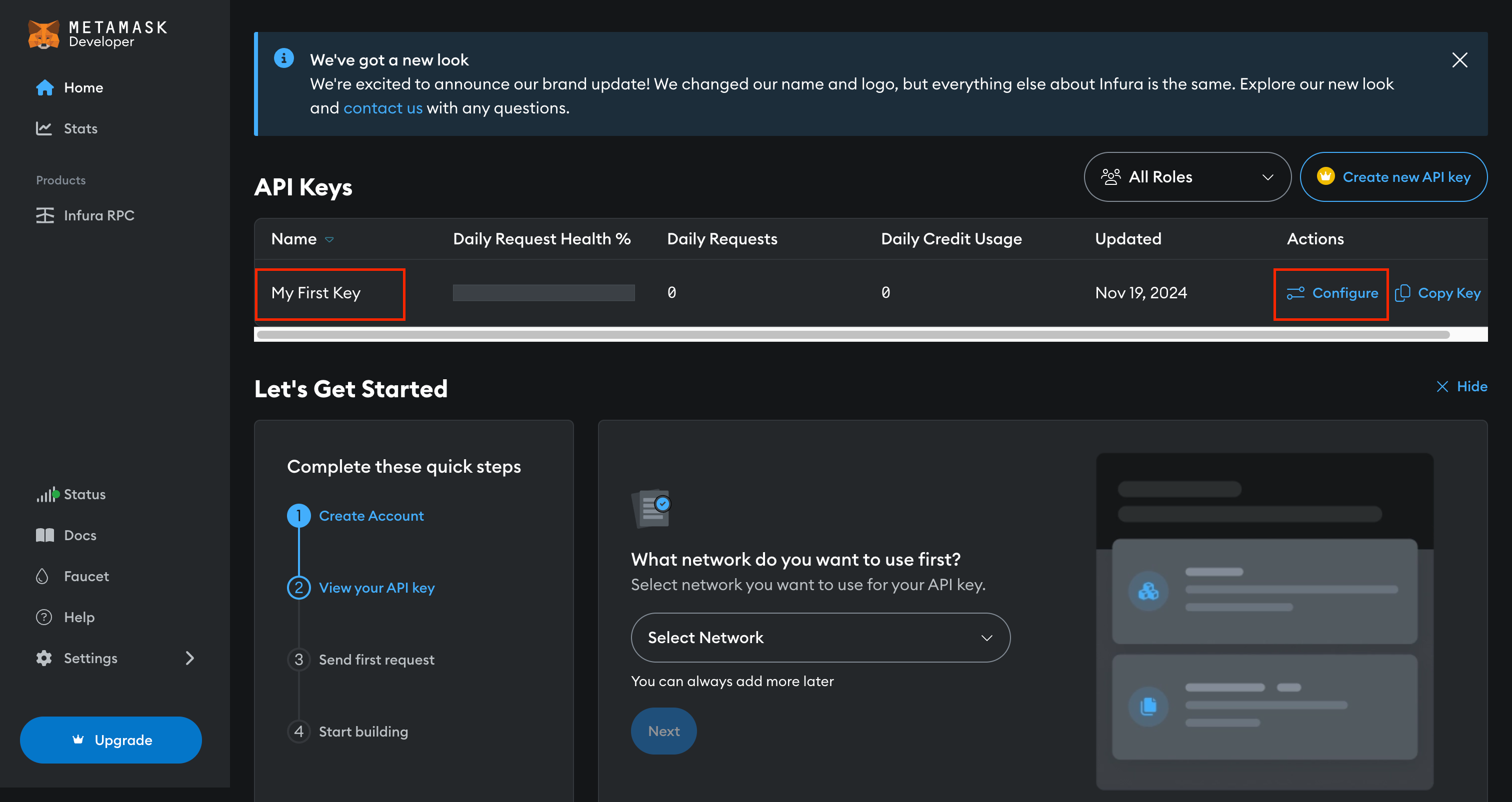This screenshot has width=1512, height=802.
Task: Click the Upgrade button
Action: tap(111, 740)
